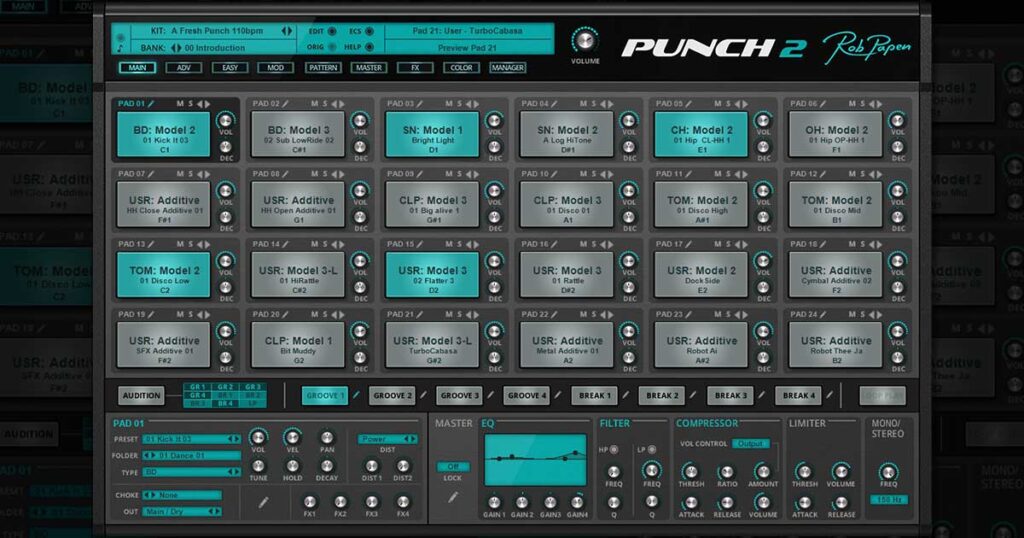Toggle the Master LOCK Off switch

(x=453, y=467)
